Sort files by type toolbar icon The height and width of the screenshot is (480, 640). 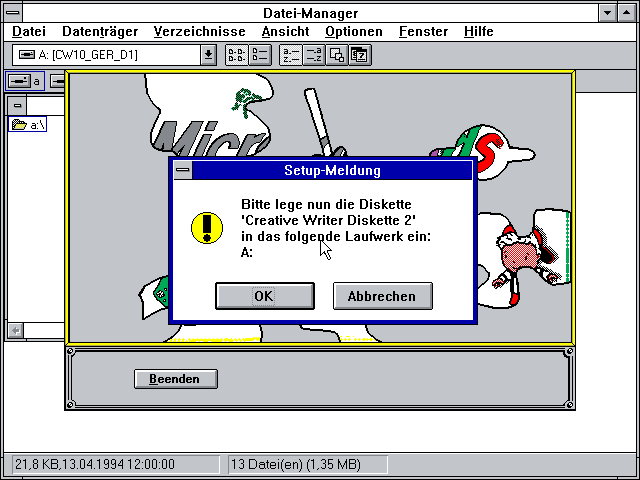point(313,55)
